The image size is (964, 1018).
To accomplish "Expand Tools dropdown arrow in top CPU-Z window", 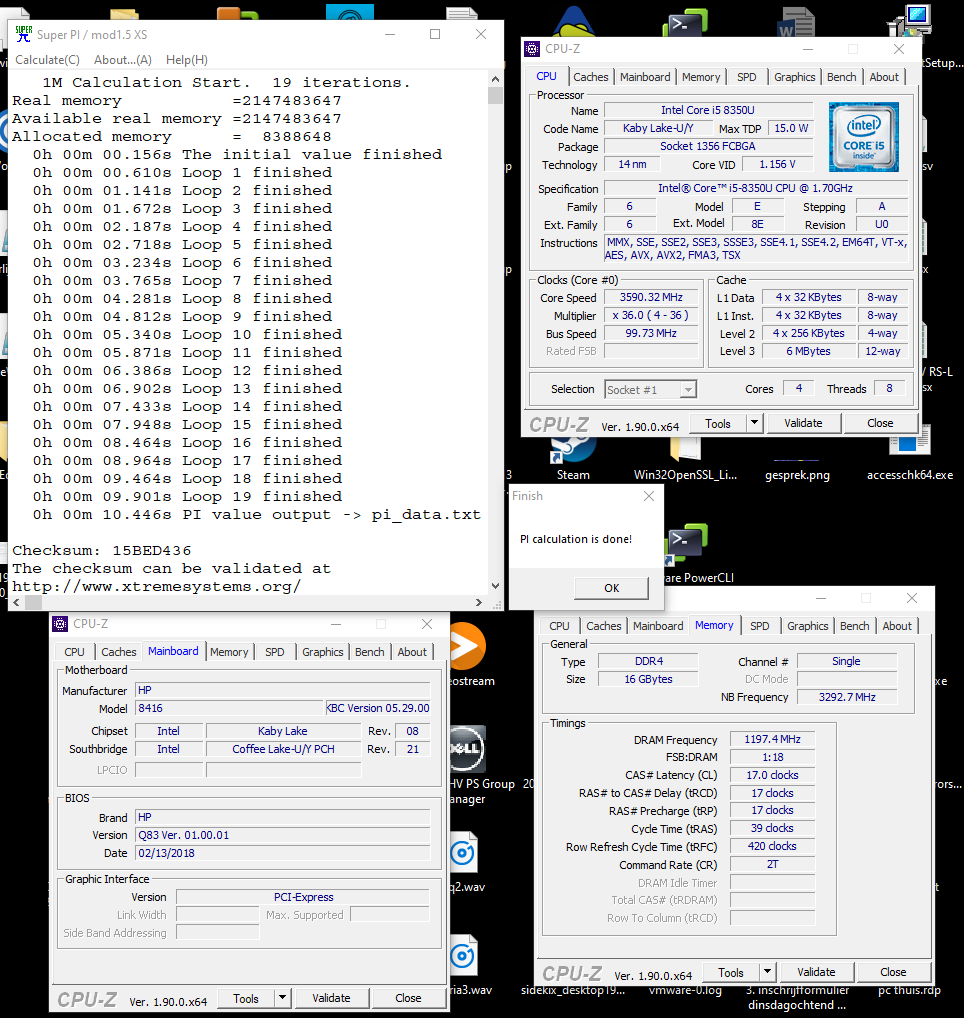I will pyautogui.click(x=754, y=423).
